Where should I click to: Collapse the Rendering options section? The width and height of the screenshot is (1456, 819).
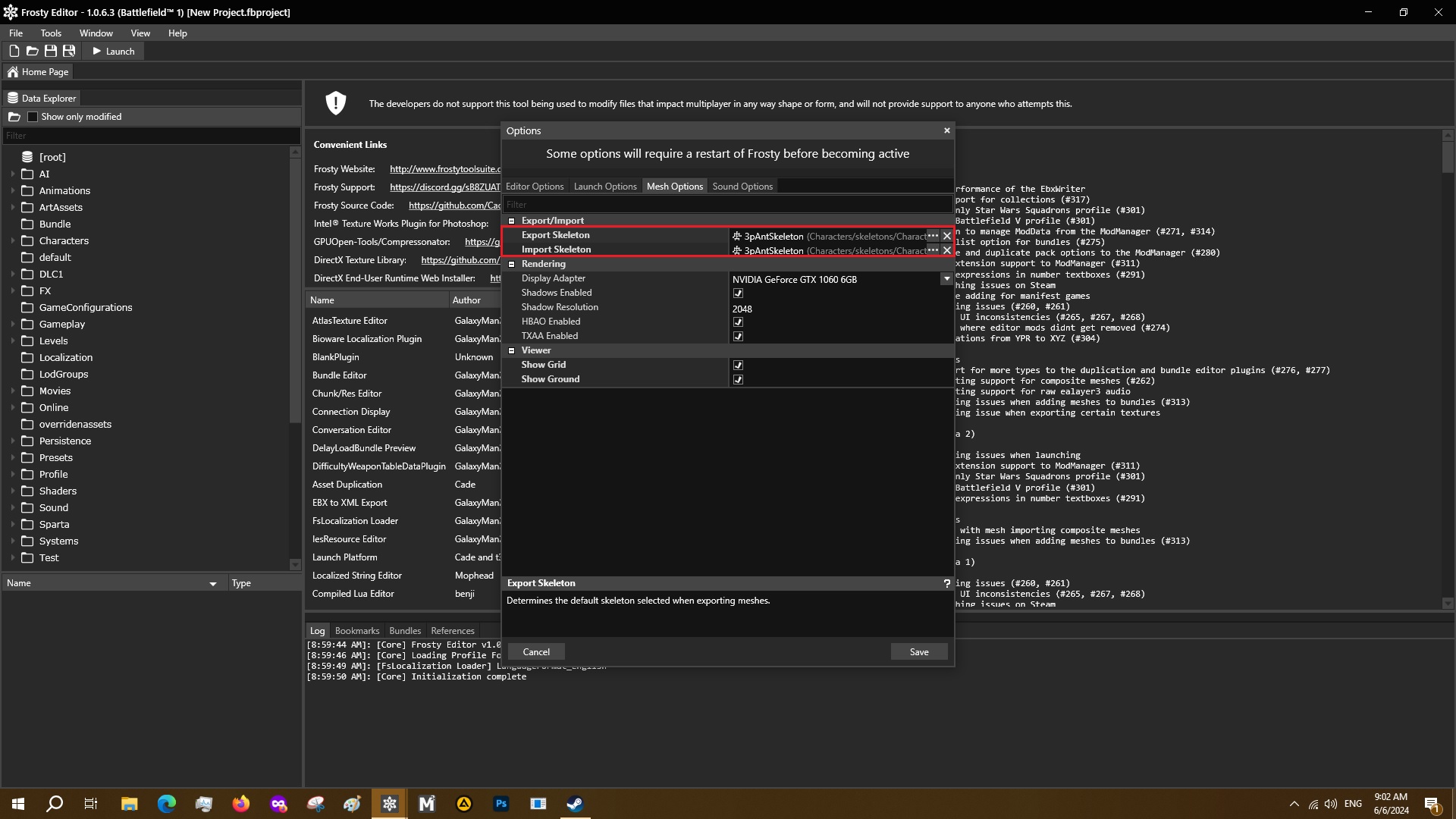pyautogui.click(x=512, y=264)
